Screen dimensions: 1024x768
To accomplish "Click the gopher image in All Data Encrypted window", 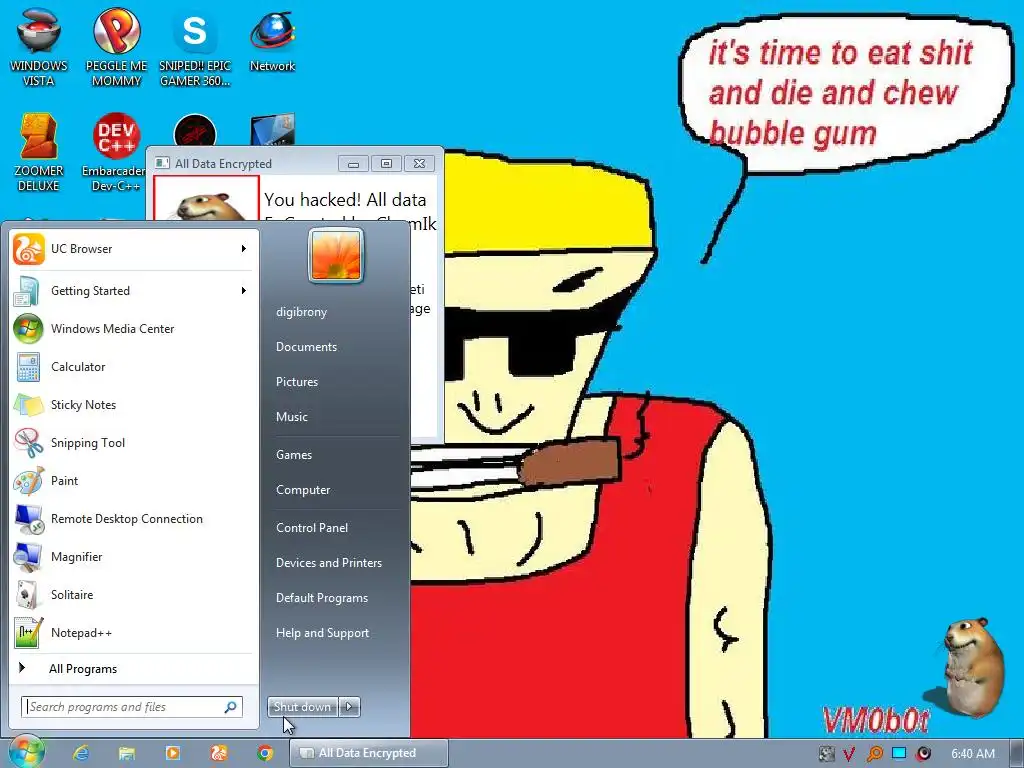I will coord(206,199).
